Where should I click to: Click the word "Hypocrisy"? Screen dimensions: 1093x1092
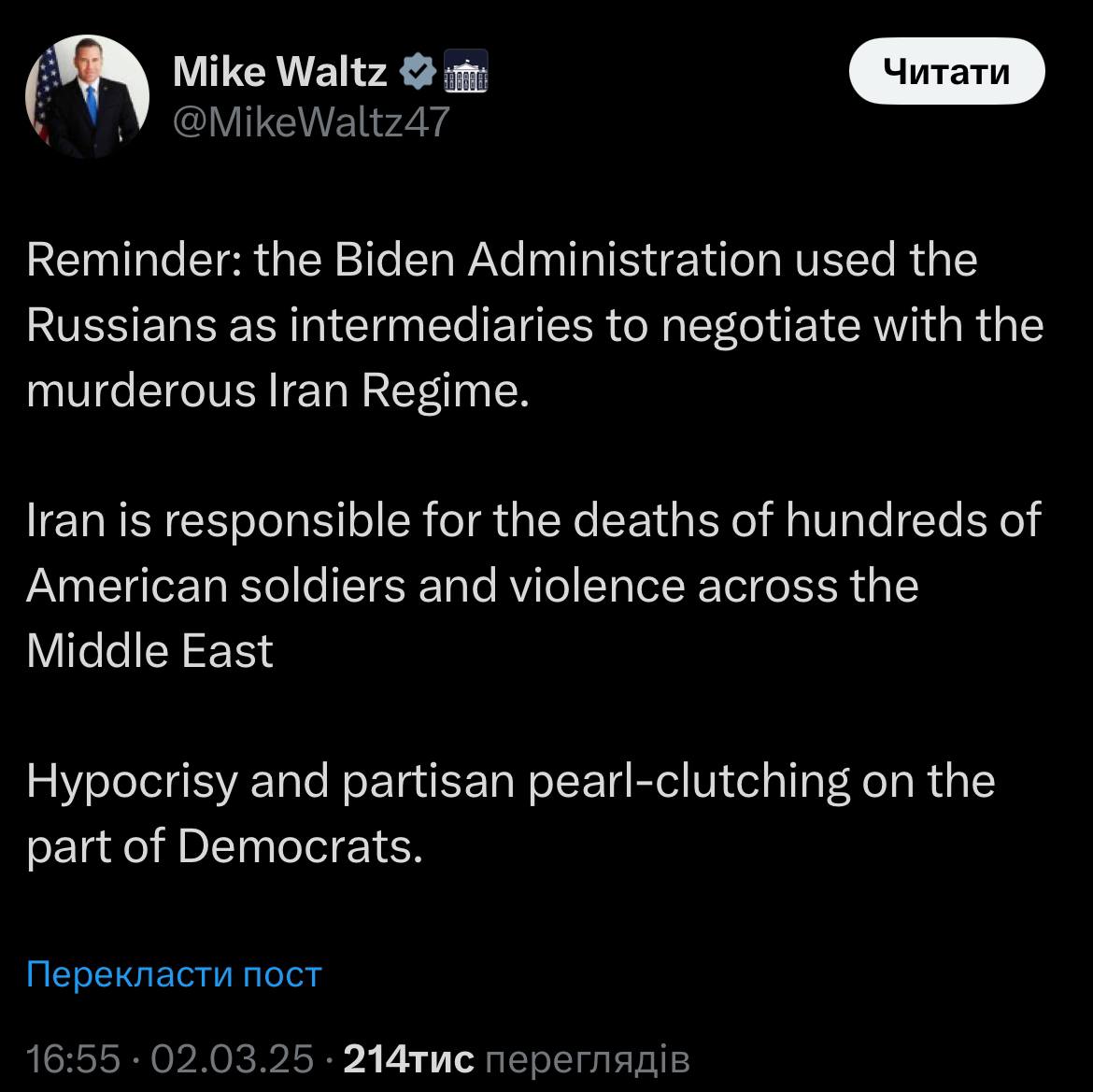(132, 781)
